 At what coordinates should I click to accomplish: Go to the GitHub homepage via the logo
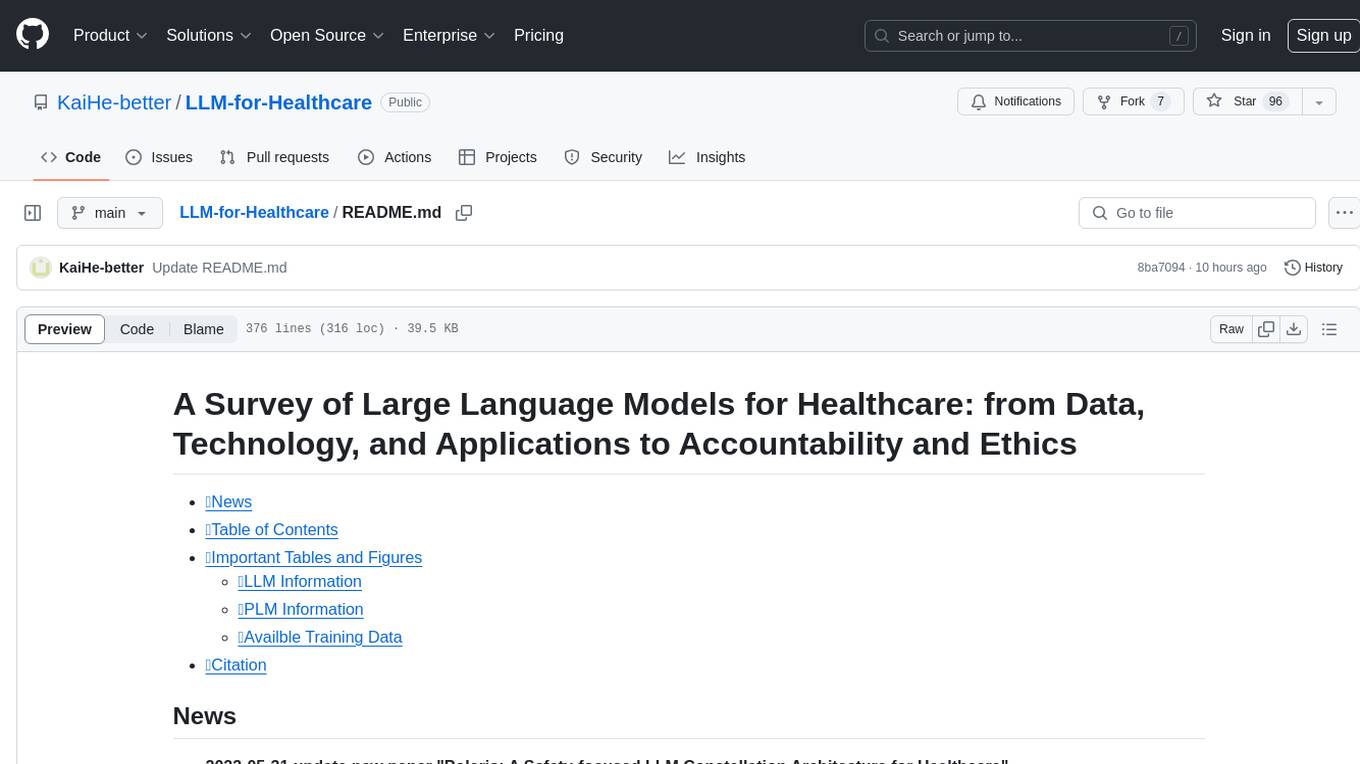click(x=32, y=35)
